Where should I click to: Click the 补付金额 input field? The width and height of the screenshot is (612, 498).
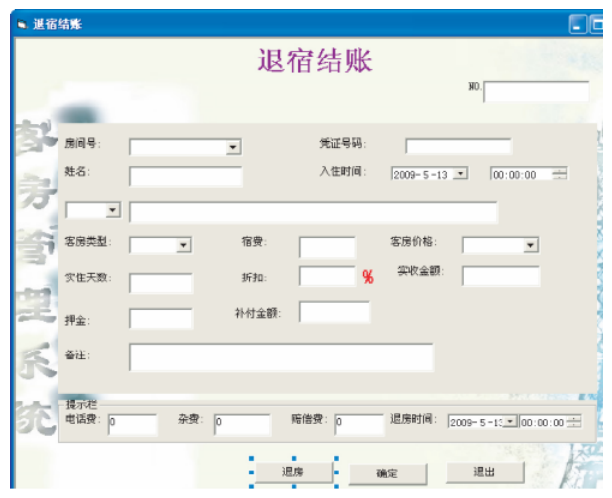pyautogui.click(x=334, y=312)
